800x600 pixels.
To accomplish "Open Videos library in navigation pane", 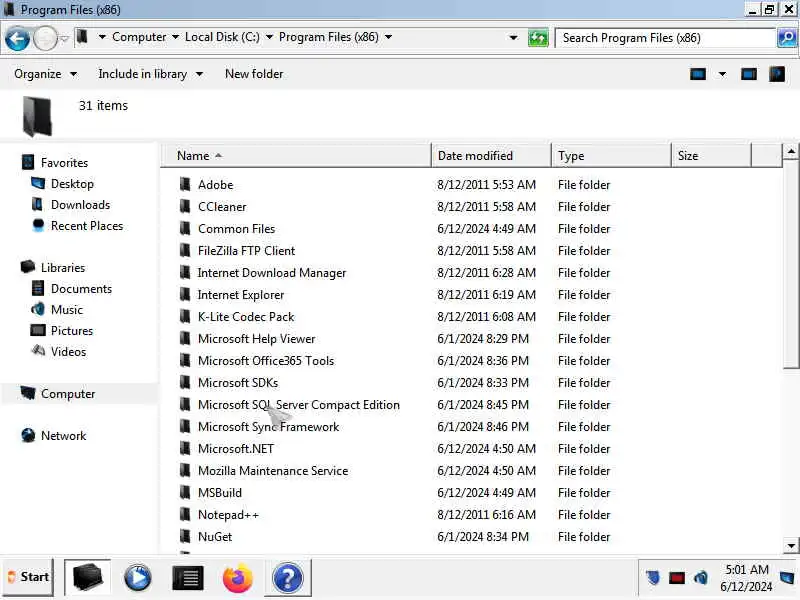I will [68, 351].
